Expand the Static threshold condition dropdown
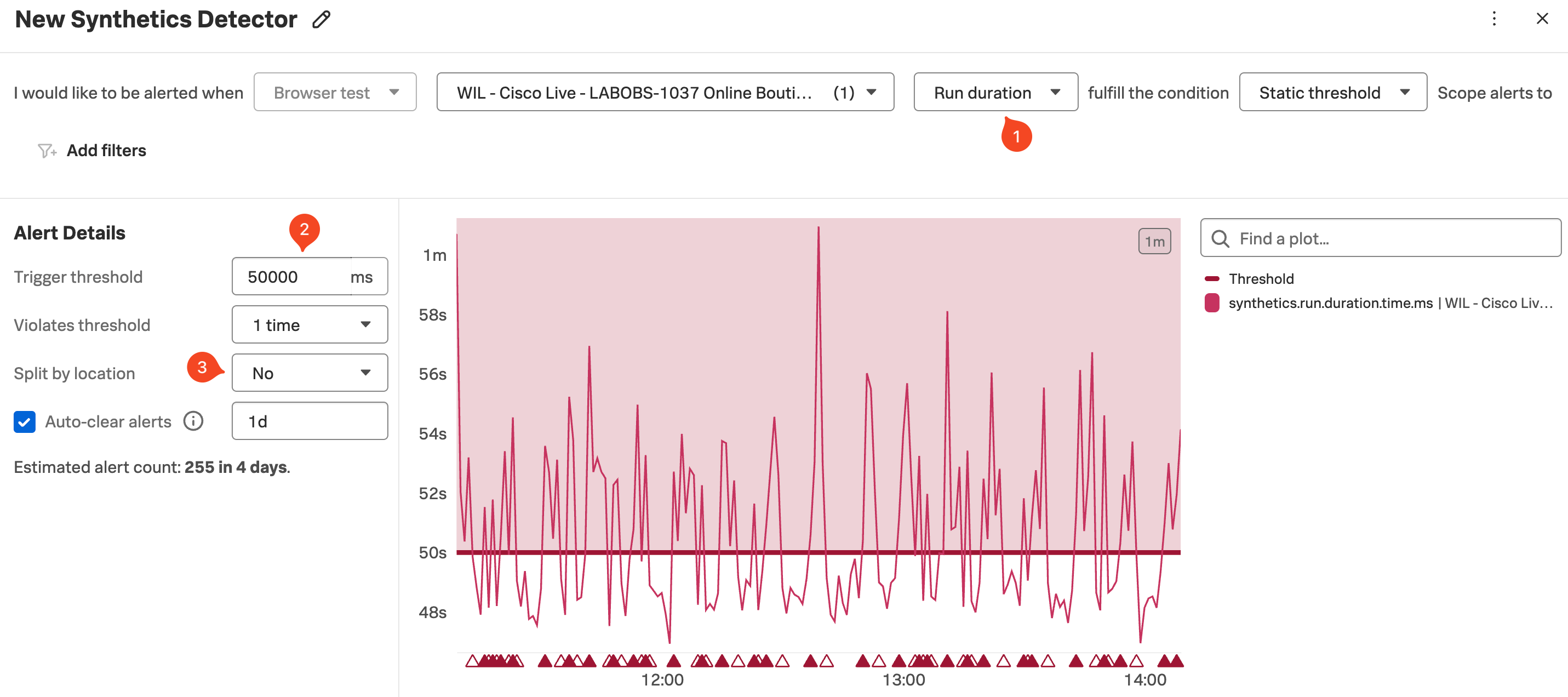Screen dimensions: 1568x697 1332,93
